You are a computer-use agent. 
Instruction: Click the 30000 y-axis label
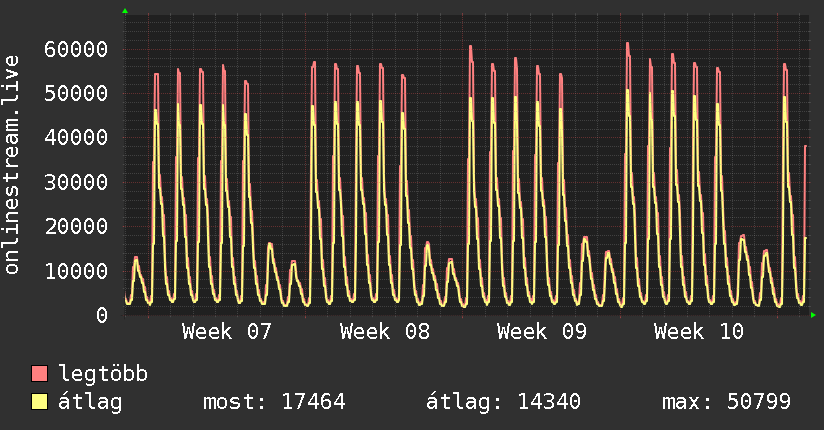point(76,182)
